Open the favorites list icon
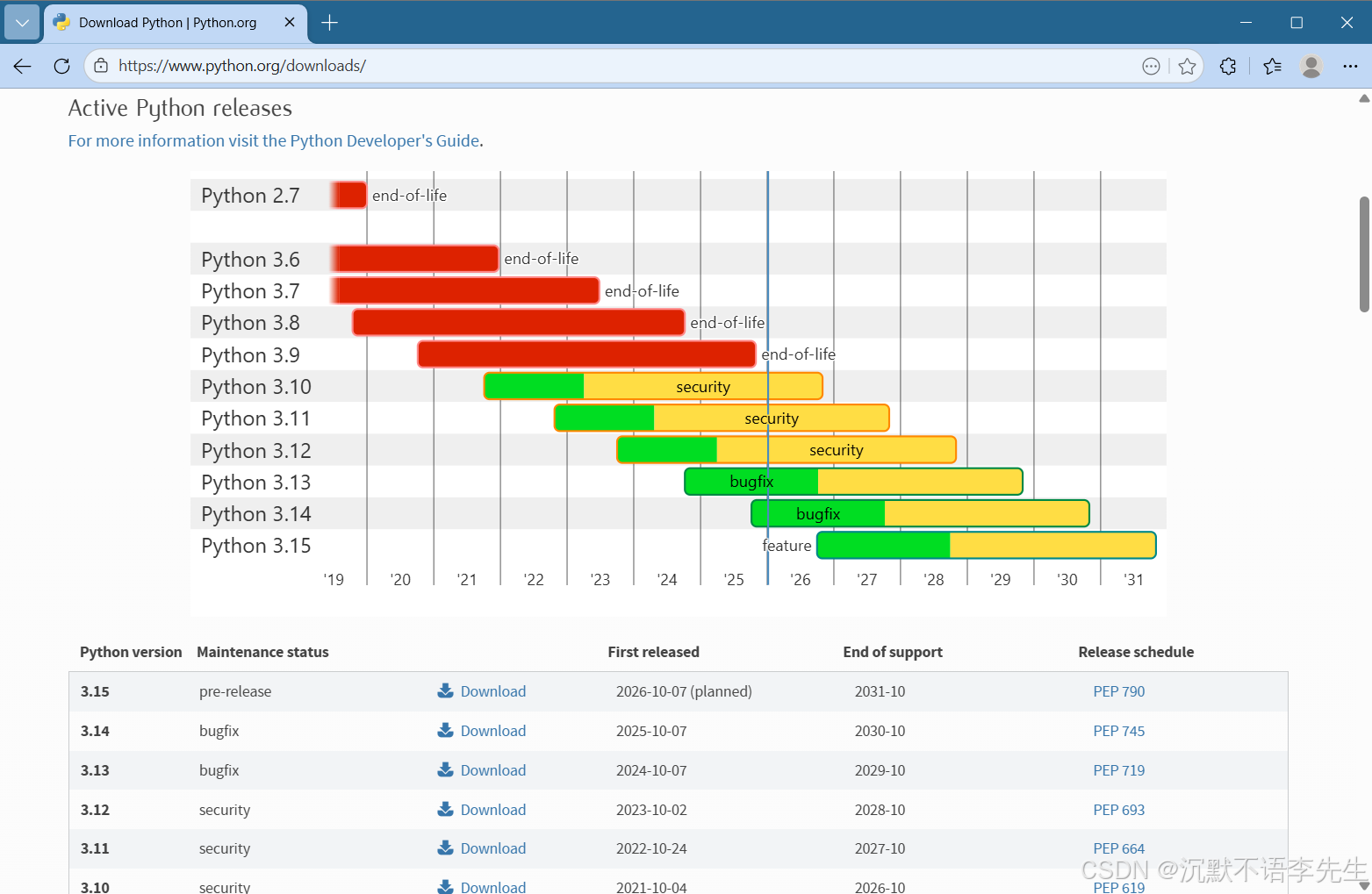Image resolution: width=1372 pixels, height=894 pixels. coord(1272,66)
